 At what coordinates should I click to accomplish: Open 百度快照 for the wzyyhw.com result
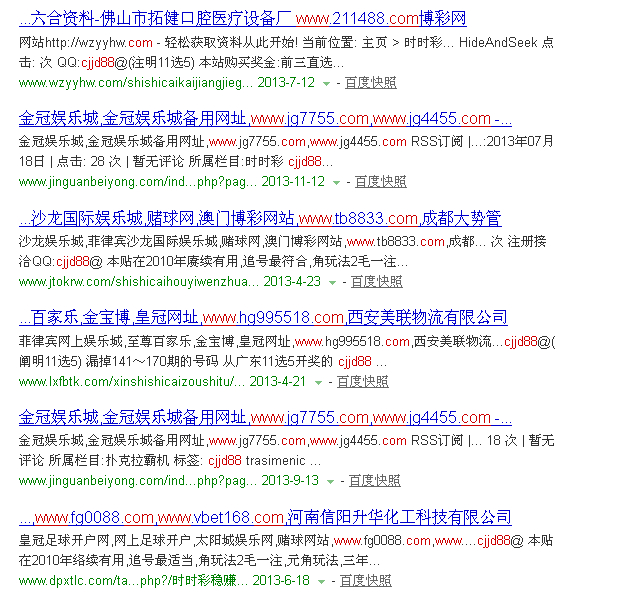(x=370, y=83)
